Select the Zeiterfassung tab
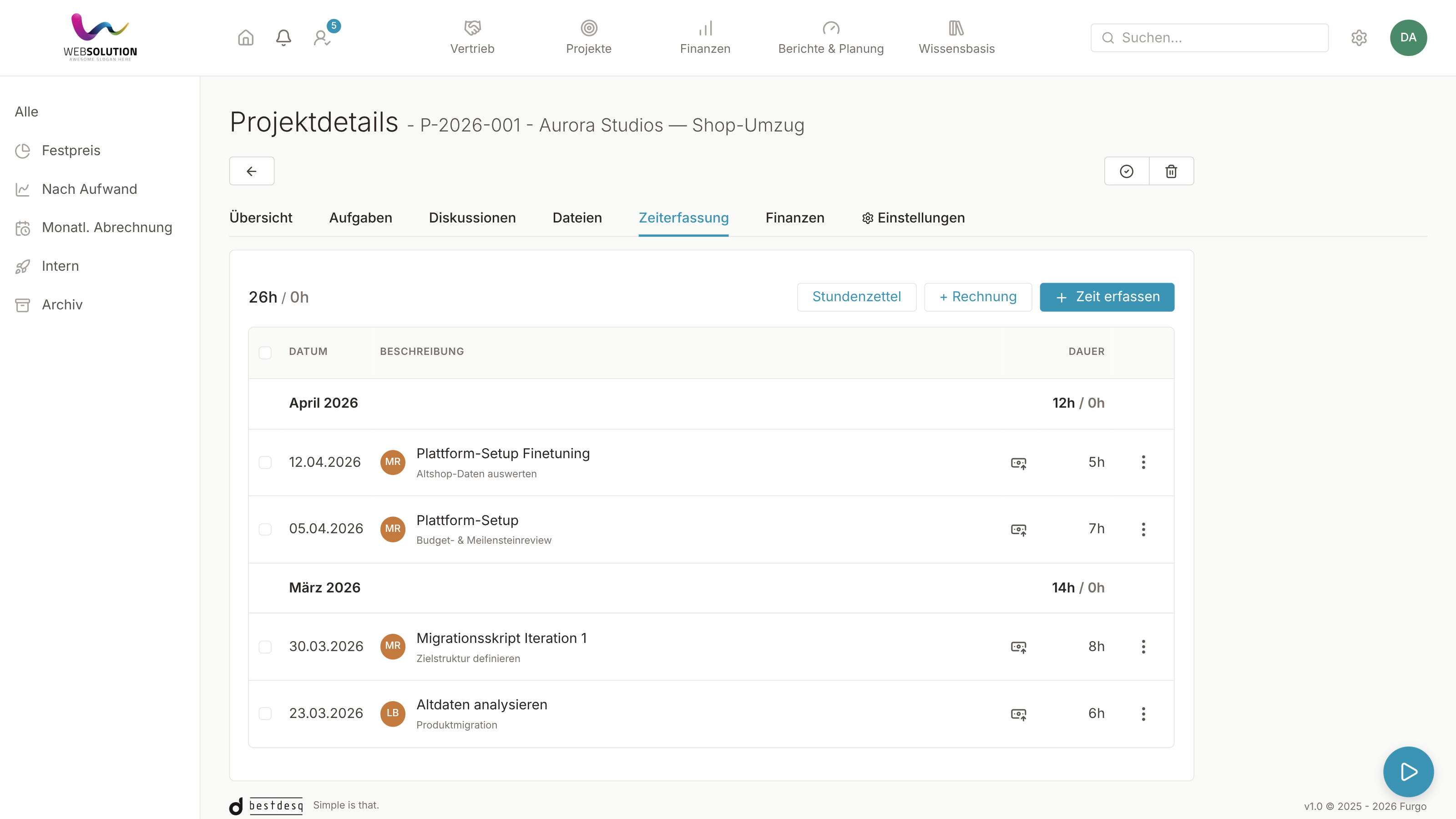This screenshot has width=1456, height=819. (683, 217)
